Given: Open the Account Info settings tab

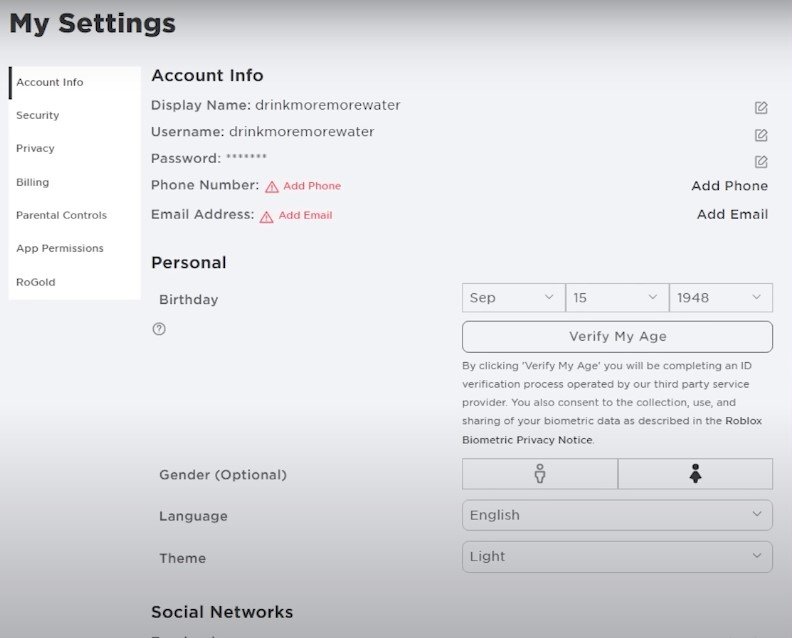Looking at the screenshot, I should tap(75, 82).
